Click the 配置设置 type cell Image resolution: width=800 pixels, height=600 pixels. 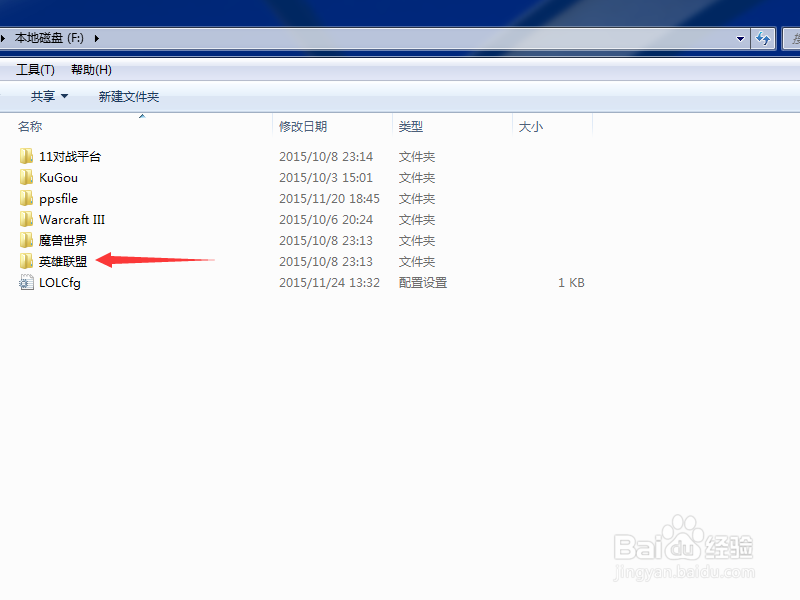pyautogui.click(x=422, y=283)
